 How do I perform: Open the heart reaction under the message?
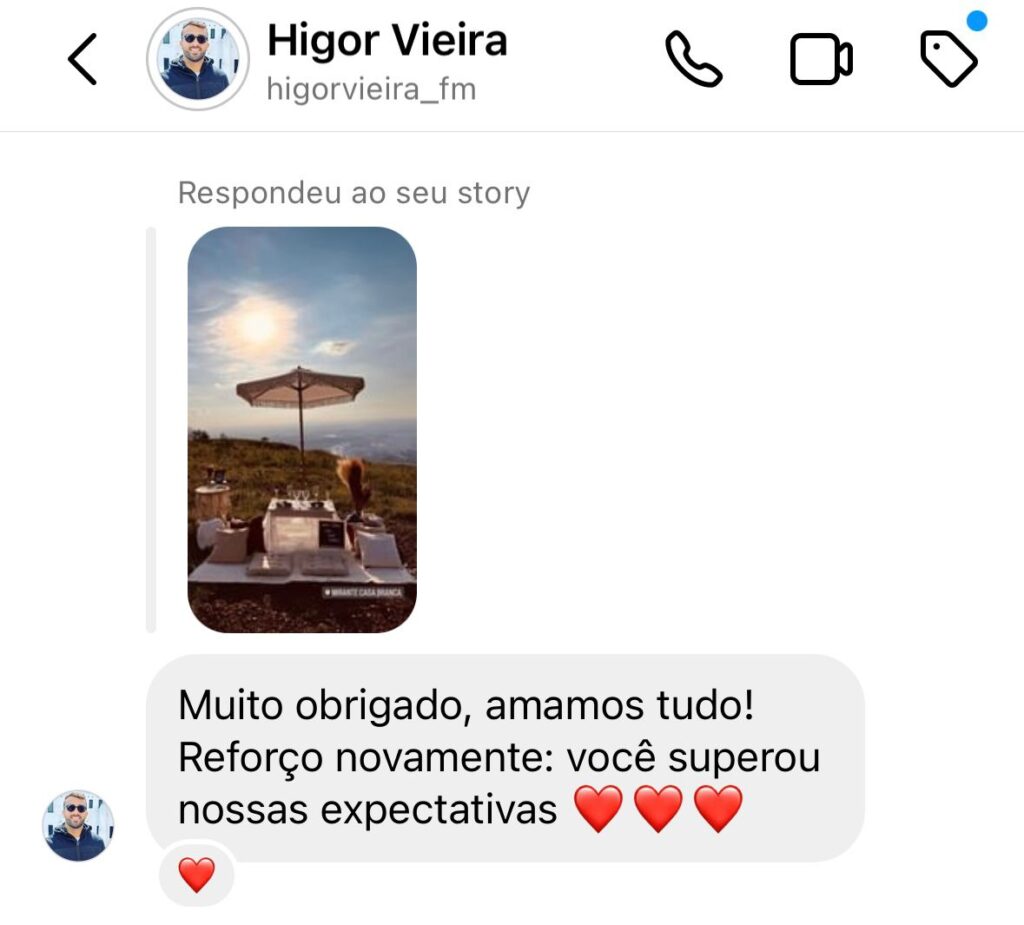pos(197,875)
